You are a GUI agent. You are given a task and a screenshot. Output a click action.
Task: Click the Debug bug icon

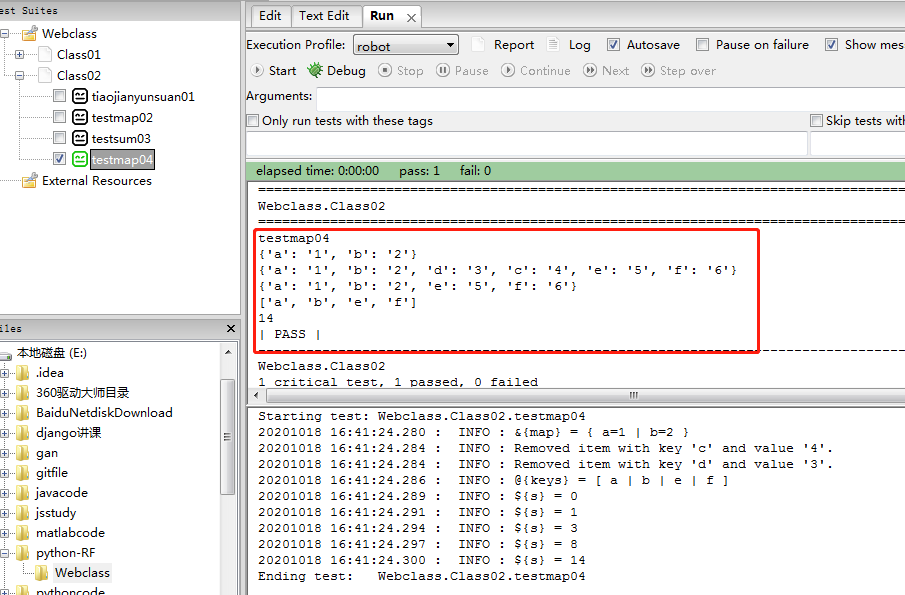point(315,70)
